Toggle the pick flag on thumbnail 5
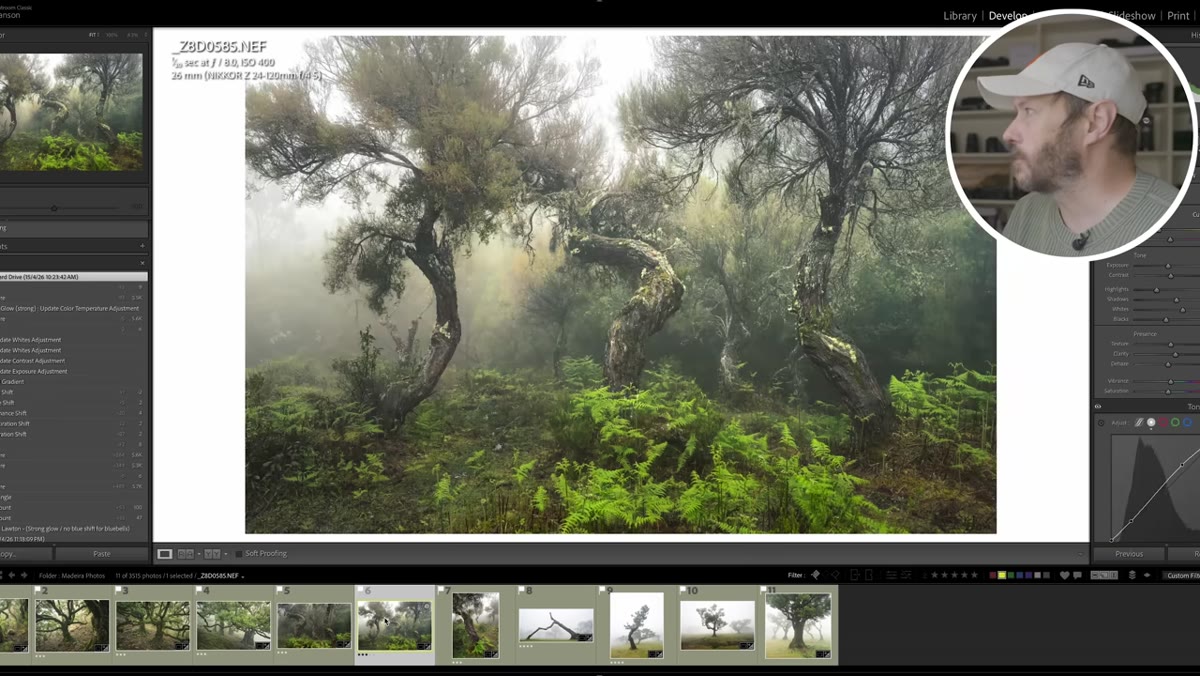 tap(280, 591)
